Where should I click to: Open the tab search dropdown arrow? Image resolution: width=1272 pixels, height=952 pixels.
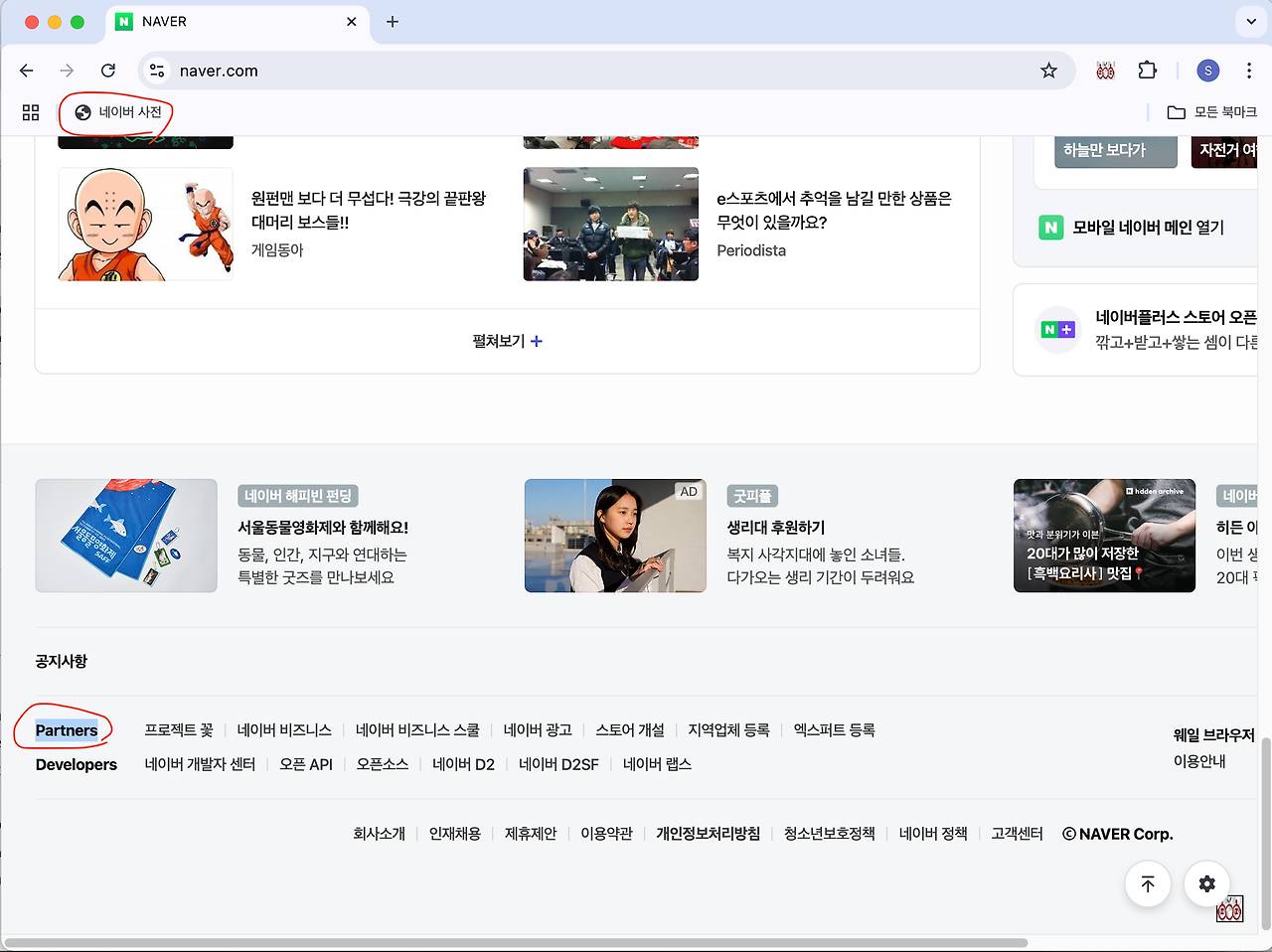(x=1250, y=21)
